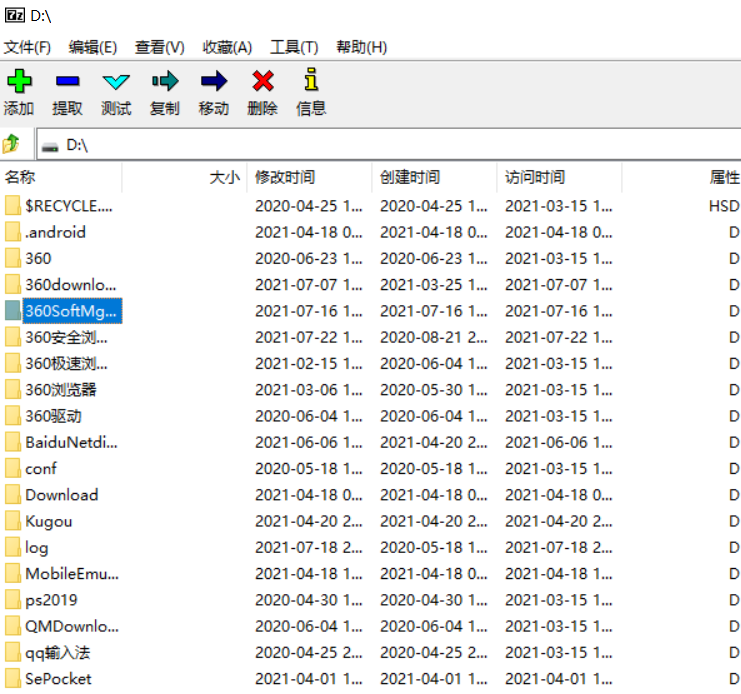
Task: Click the HSD attribute of $RECYCLE row
Action: pyautogui.click(x=724, y=206)
